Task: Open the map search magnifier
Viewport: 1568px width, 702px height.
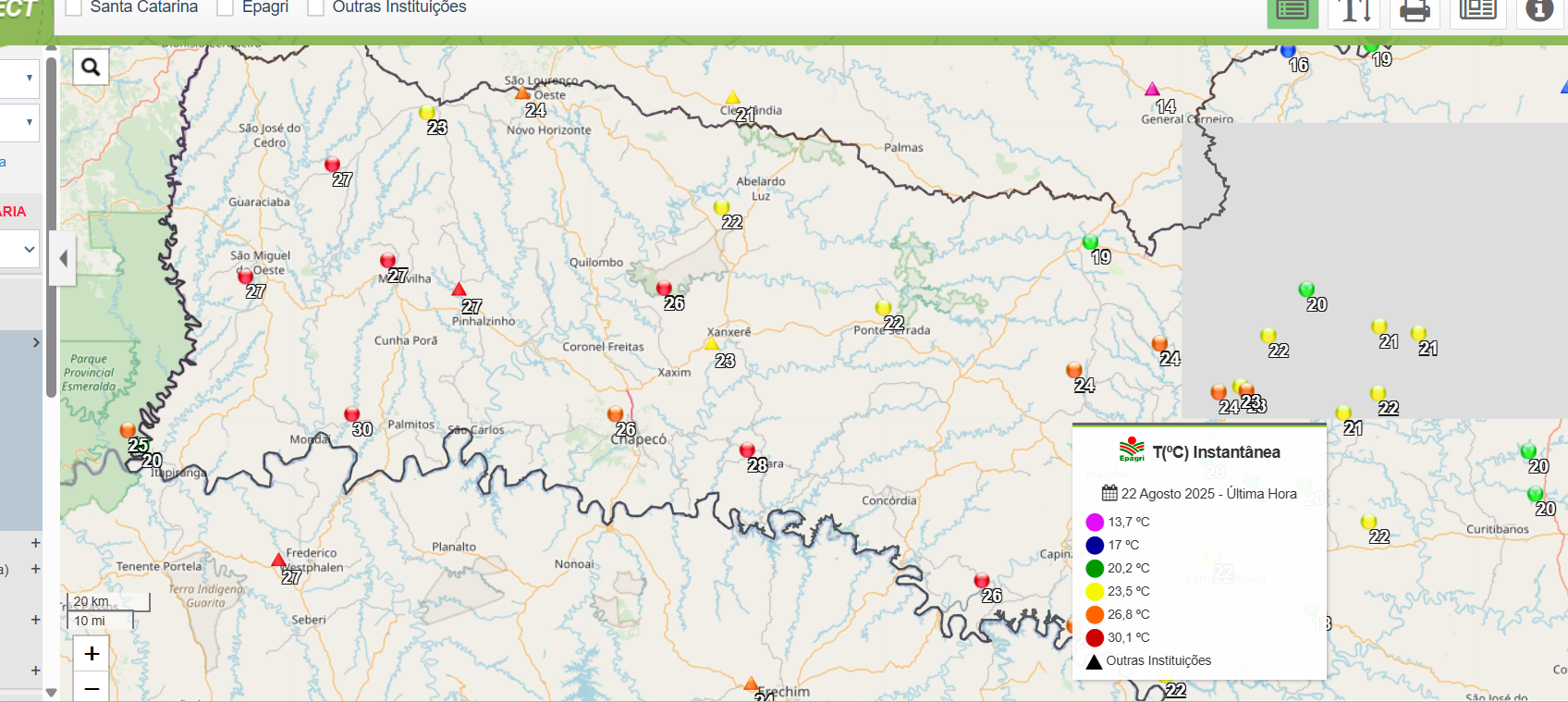Action: pyautogui.click(x=91, y=67)
